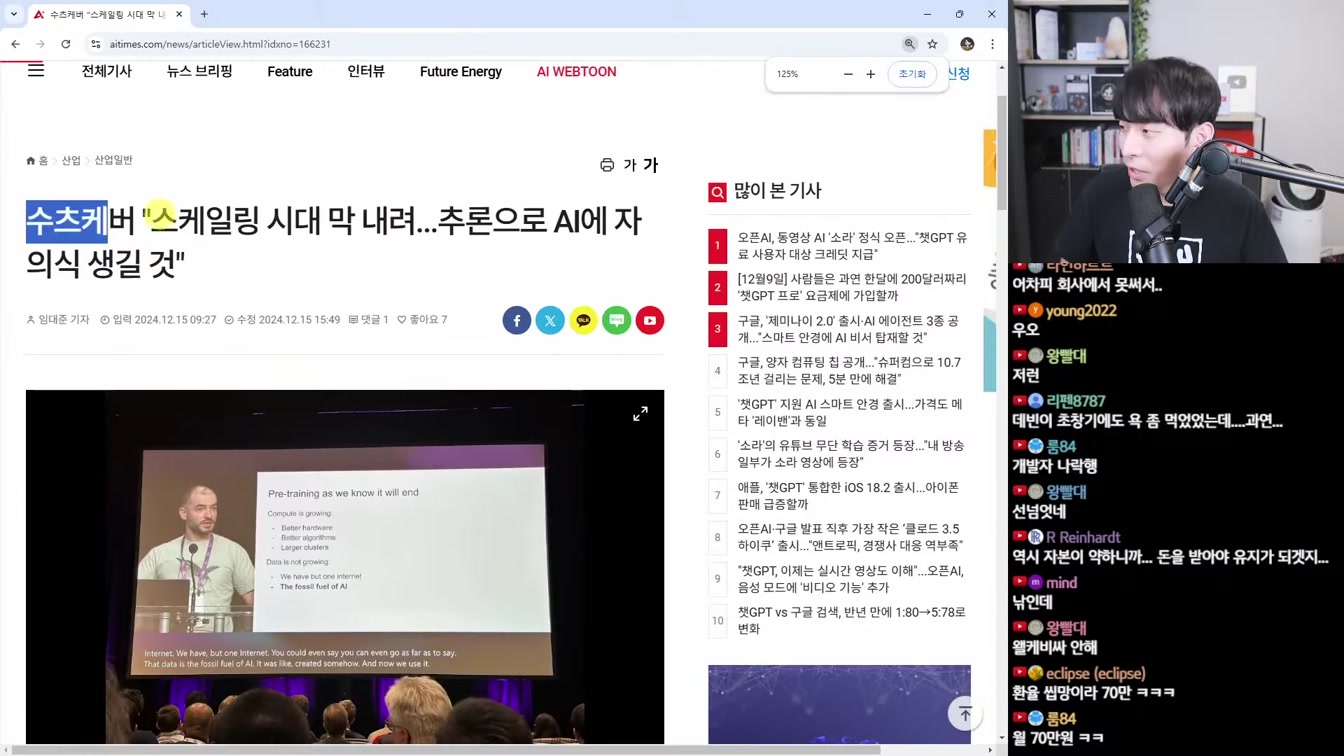This screenshot has height=756, width=1344.
Task: Click the 입력 2024.12.15 09:27 timestamp
Action: click(158, 320)
